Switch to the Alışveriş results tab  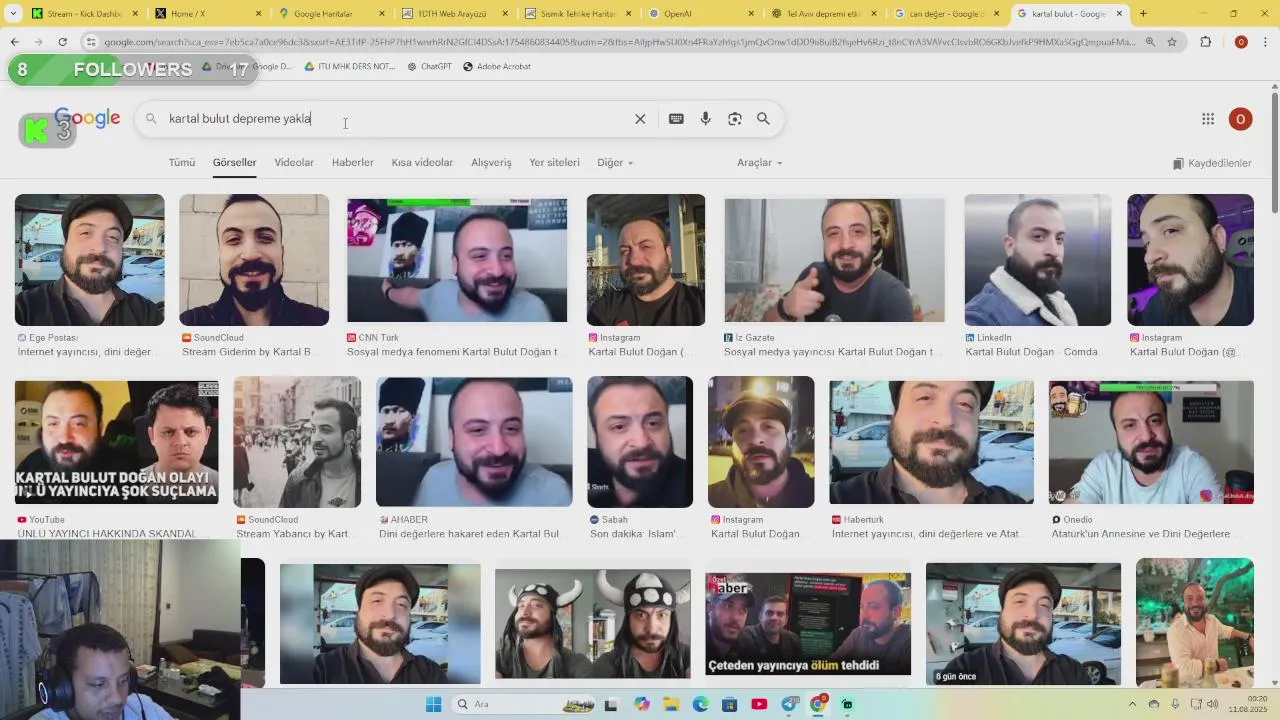(x=491, y=162)
